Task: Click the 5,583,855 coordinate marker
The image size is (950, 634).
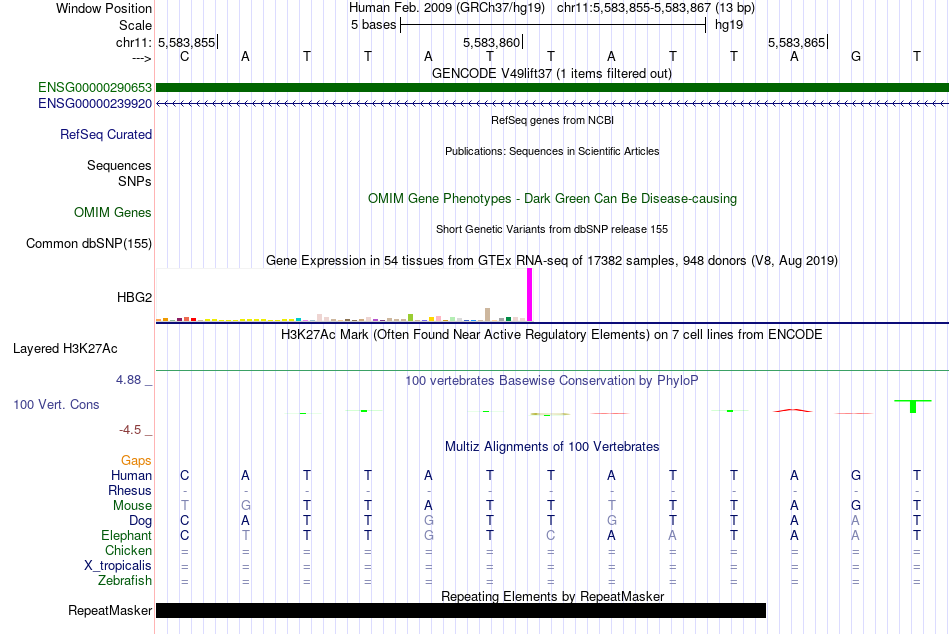Action: (x=187, y=42)
